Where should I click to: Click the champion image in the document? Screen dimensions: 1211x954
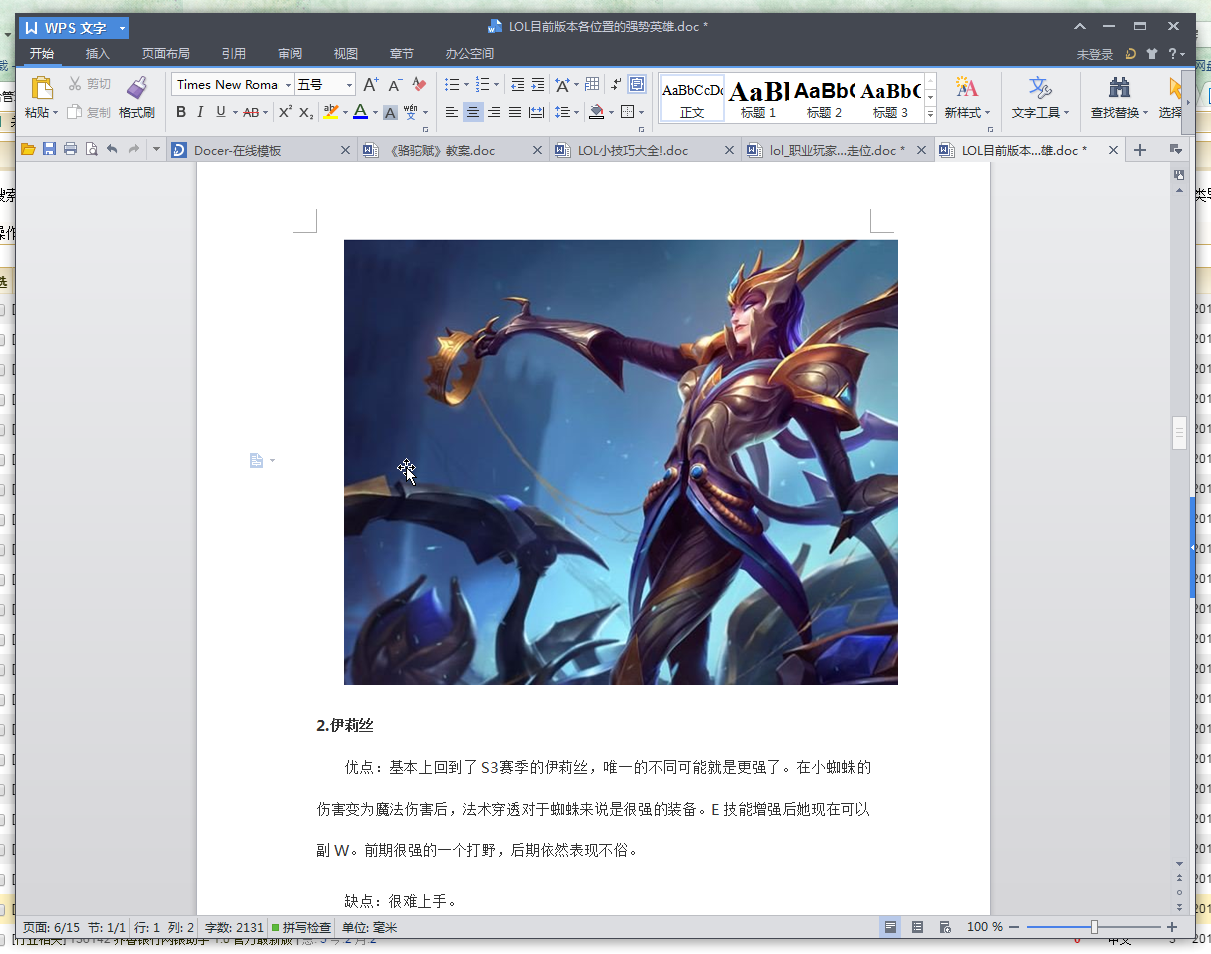[x=620, y=462]
